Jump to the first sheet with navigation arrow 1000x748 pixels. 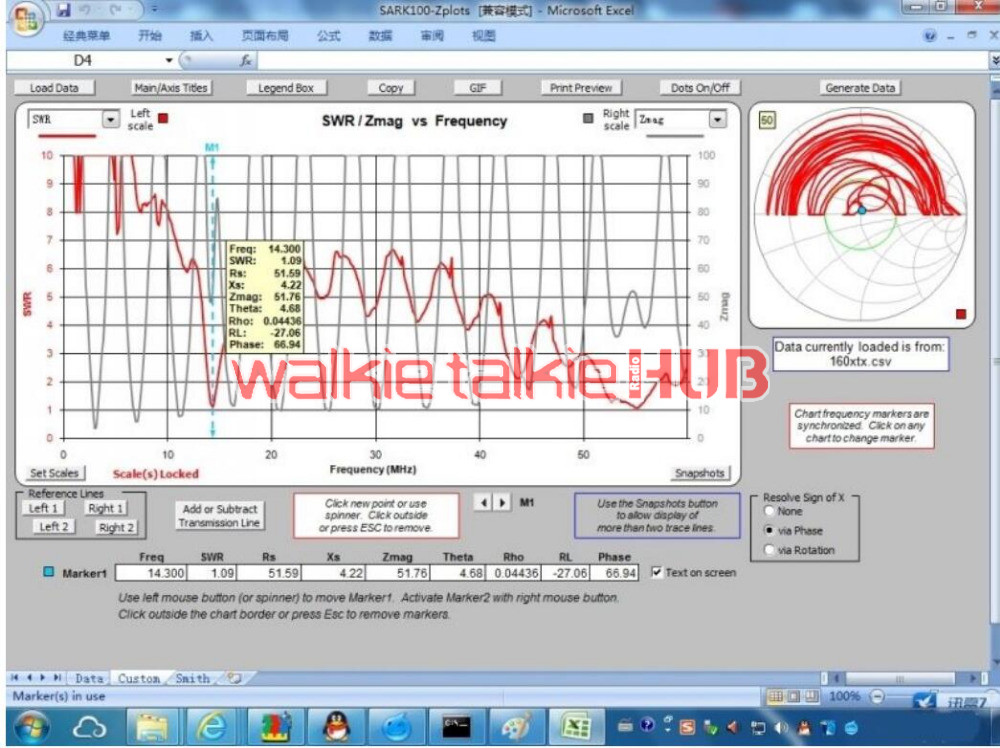14,678
